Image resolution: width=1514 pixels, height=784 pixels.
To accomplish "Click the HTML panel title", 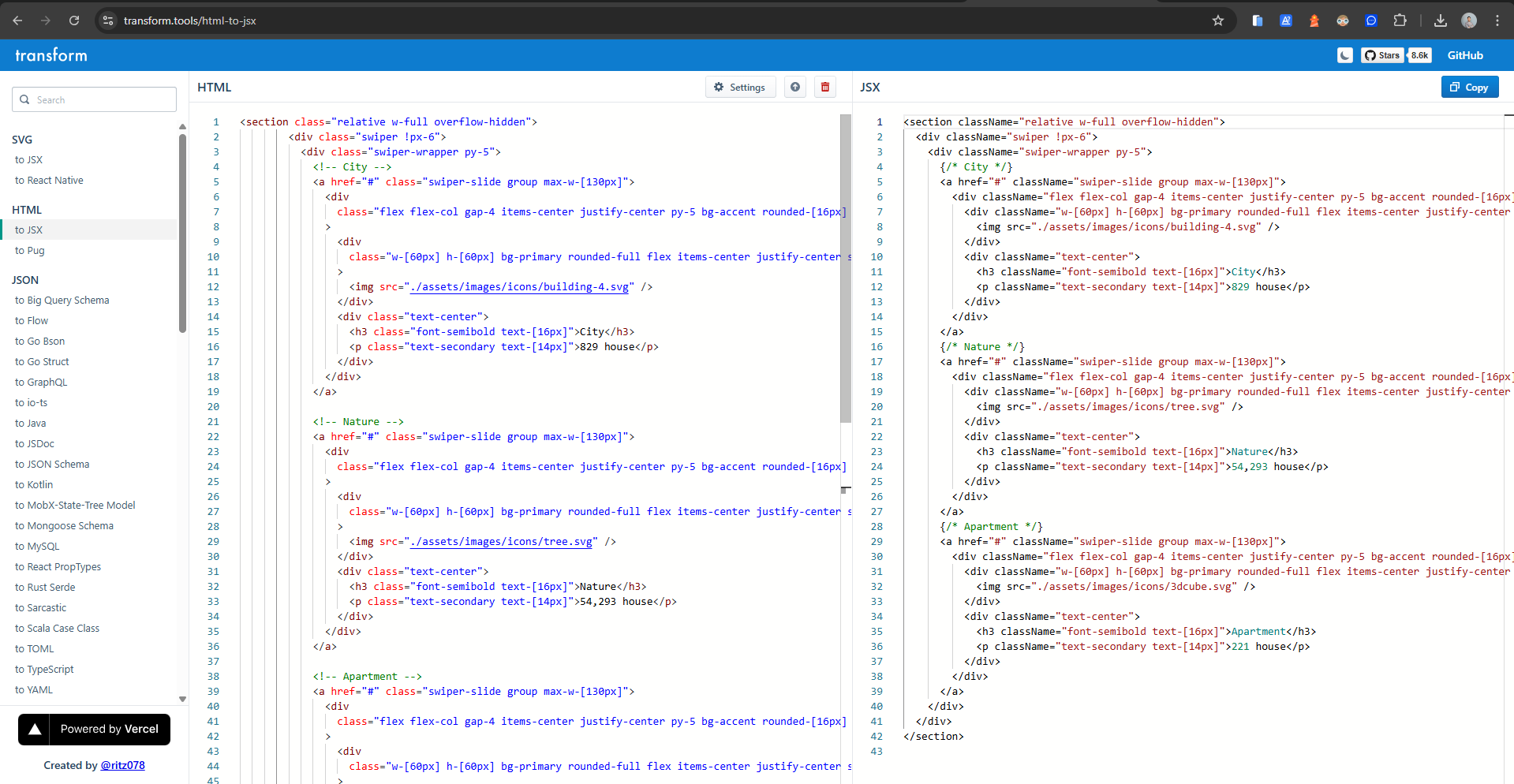I will [x=215, y=88].
